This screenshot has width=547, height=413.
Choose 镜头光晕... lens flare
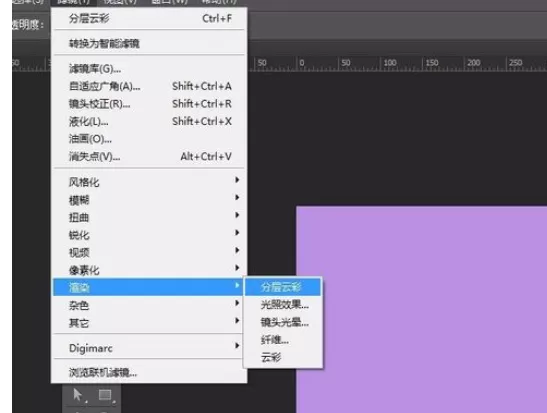(x=283, y=322)
